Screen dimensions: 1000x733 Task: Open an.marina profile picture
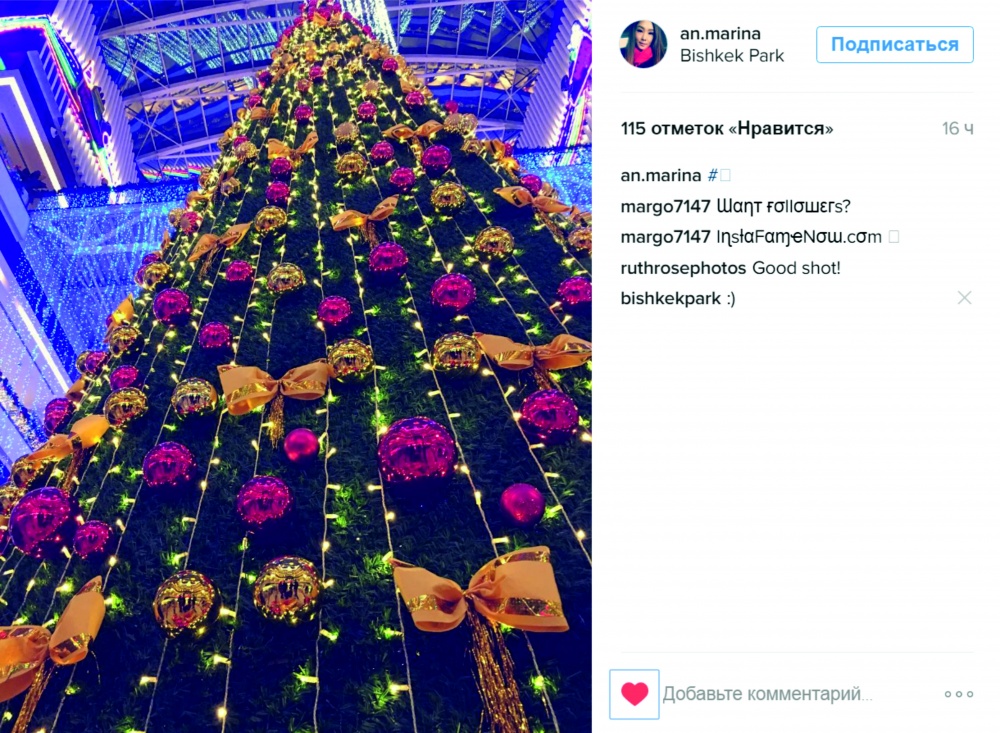tap(643, 44)
